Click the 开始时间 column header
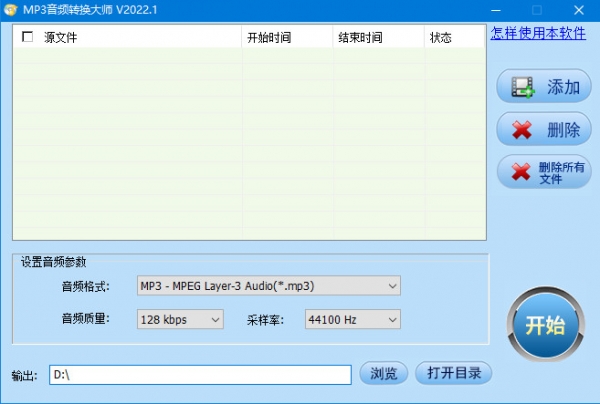This screenshot has height=404, width=600. coord(287,37)
